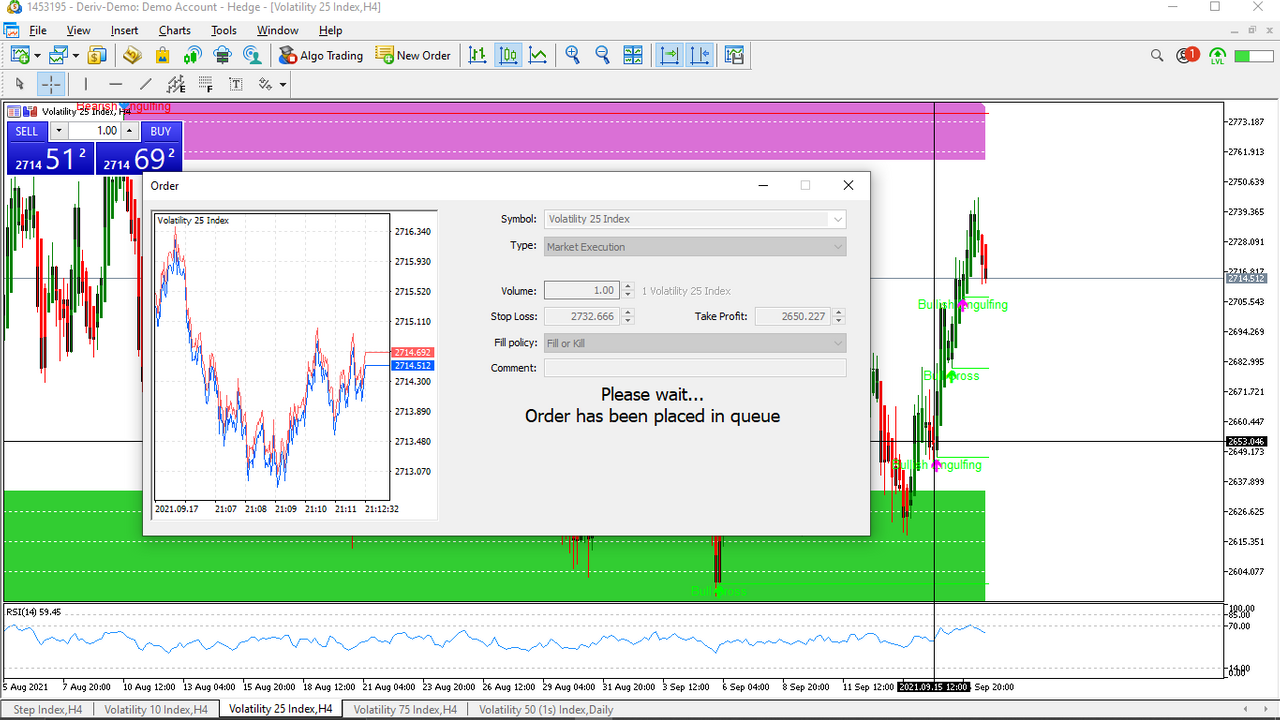Click the Algo Trading button

tap(321, 55)
